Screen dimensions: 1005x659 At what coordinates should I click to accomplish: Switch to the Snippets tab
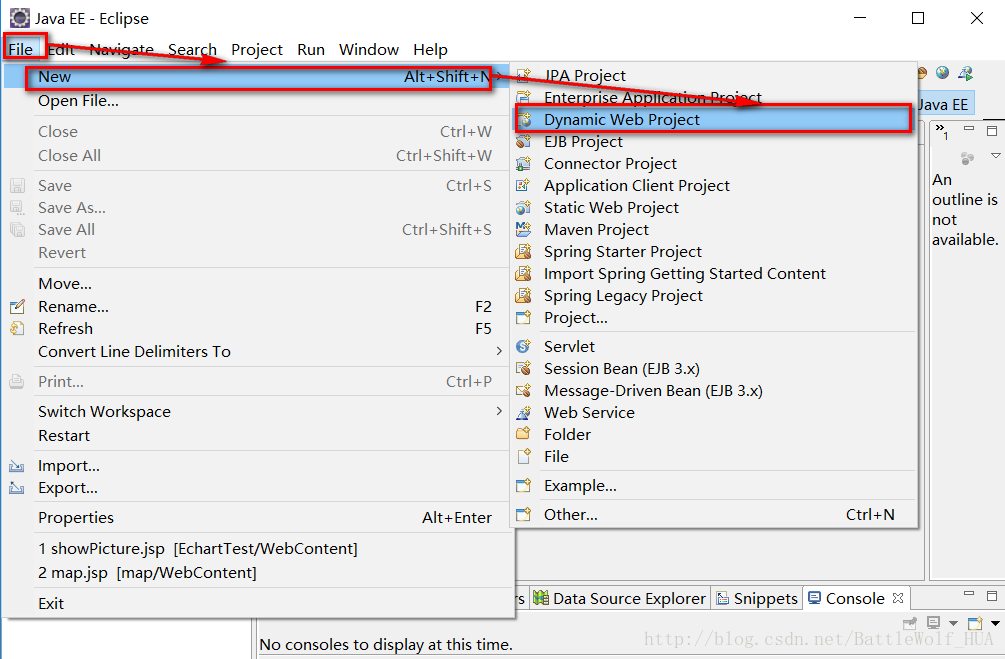(x=757, y=599)
